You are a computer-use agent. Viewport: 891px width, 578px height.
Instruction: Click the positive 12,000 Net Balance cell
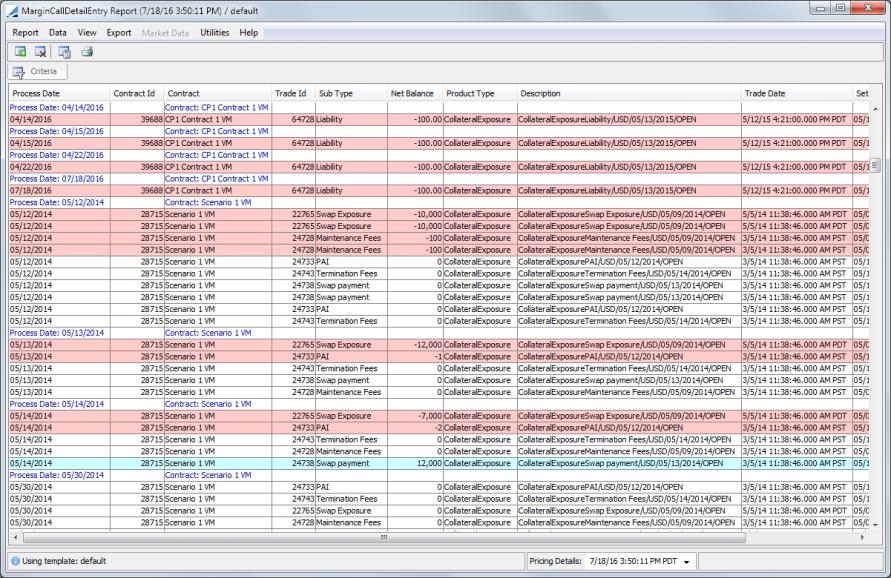click(x=414, y=463)
